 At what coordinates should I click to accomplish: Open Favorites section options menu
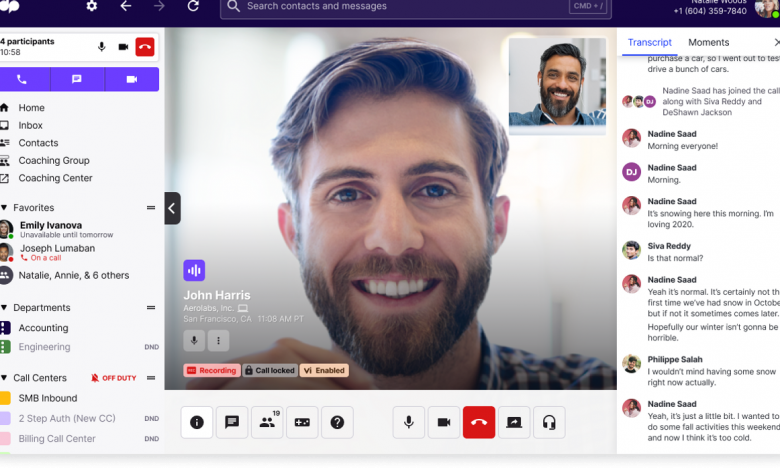151,208
